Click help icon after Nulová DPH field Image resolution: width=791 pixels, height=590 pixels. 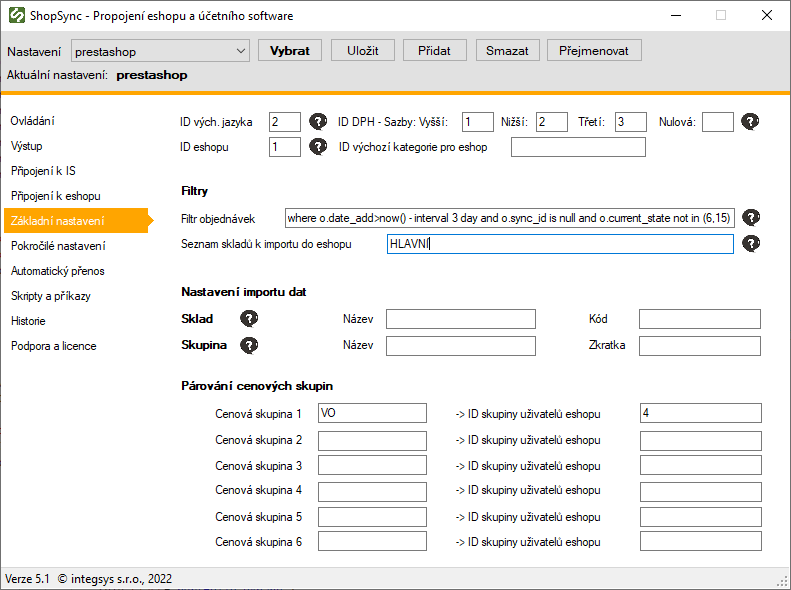(750, 122)
